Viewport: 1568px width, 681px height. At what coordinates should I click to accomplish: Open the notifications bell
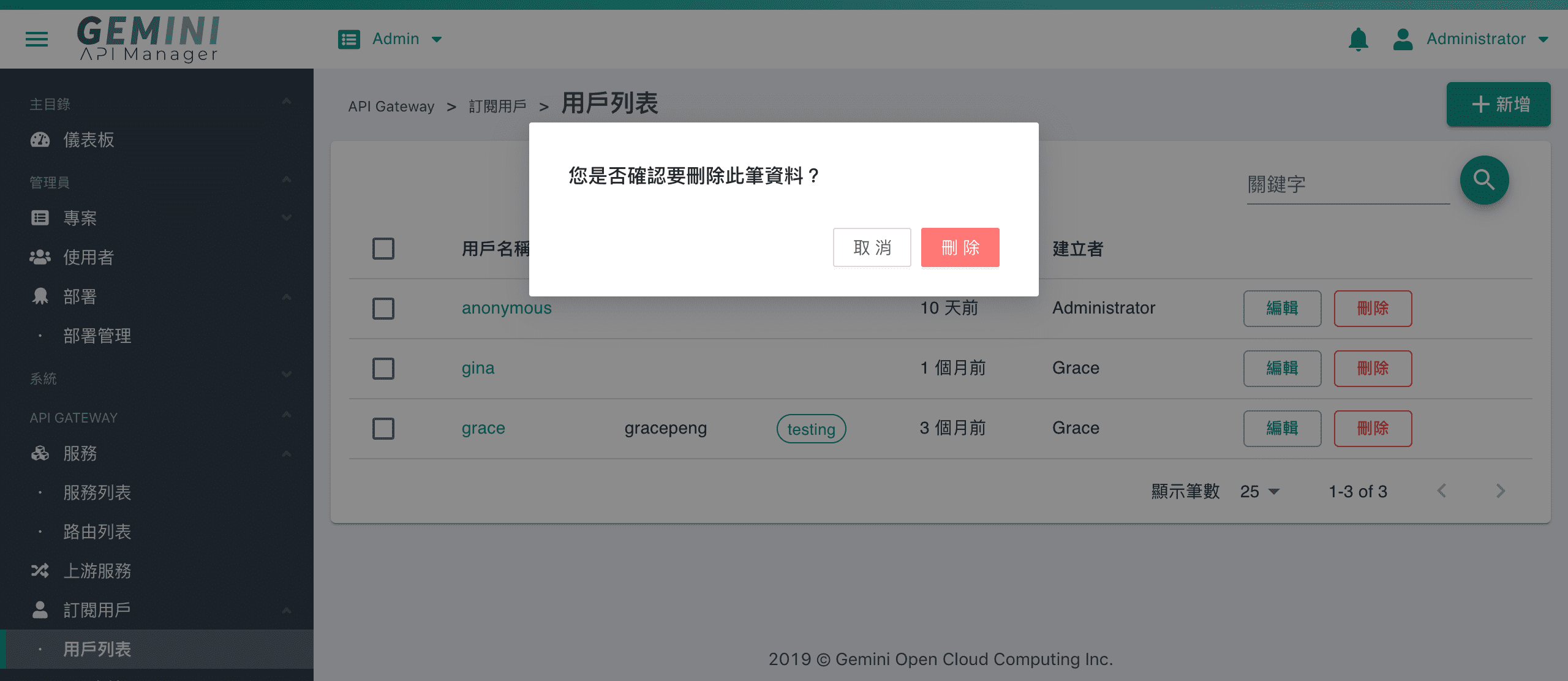tap(1358, 39)
